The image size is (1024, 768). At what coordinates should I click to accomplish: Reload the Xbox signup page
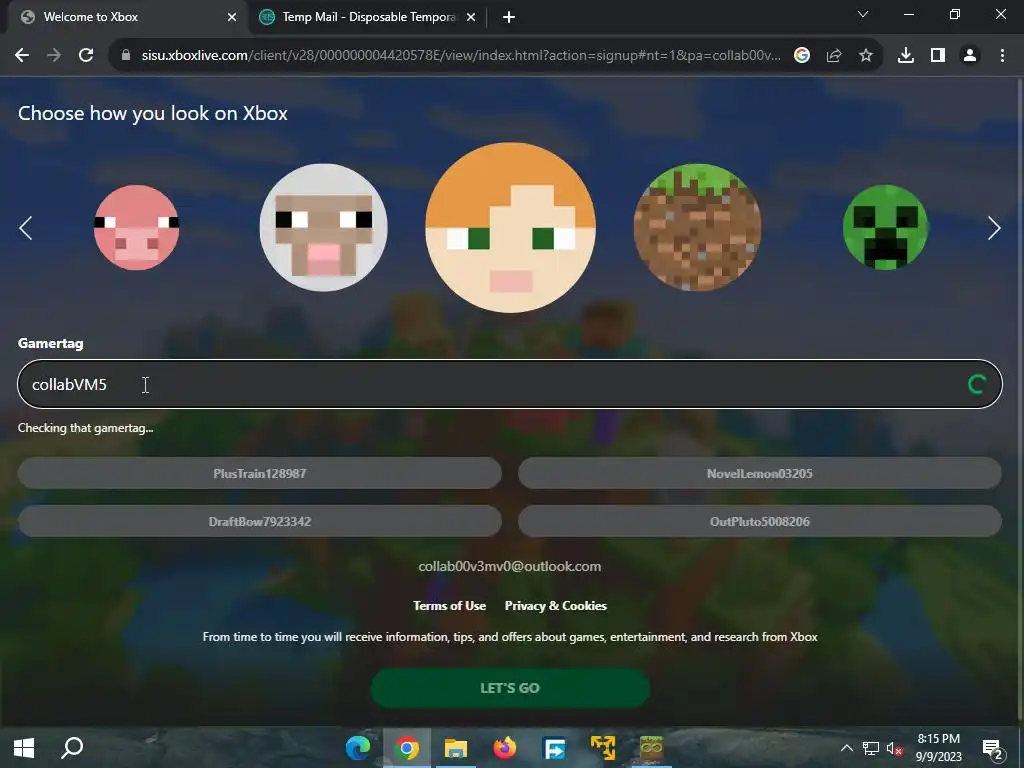86,56
